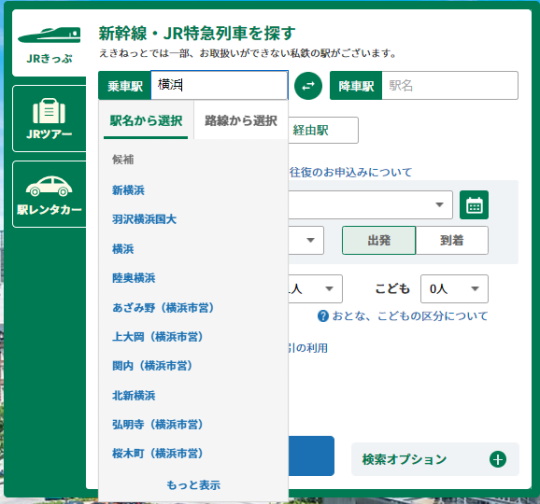Swap boarding and arrival stations
540x504 pixels.
(308, 86)
